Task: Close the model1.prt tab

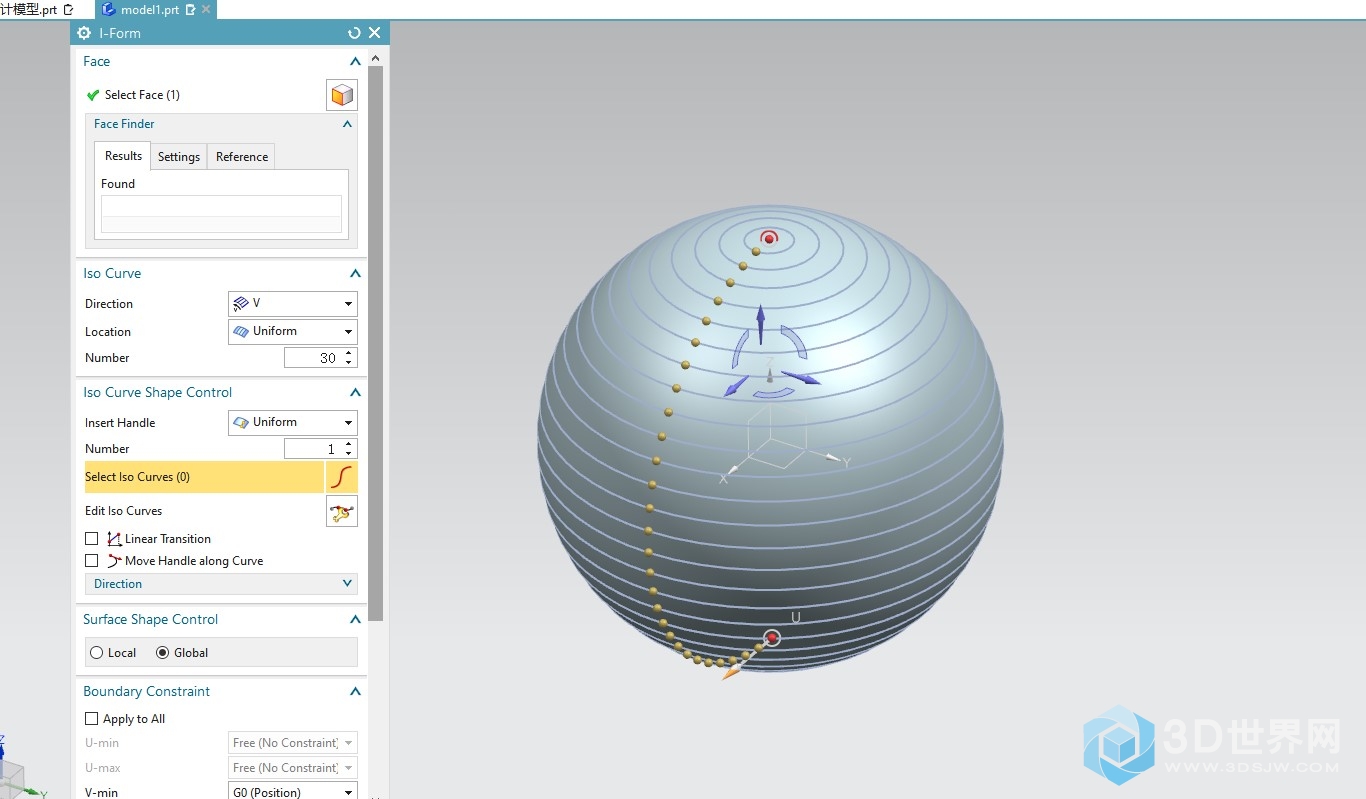Action: click(x=206, y=9)
